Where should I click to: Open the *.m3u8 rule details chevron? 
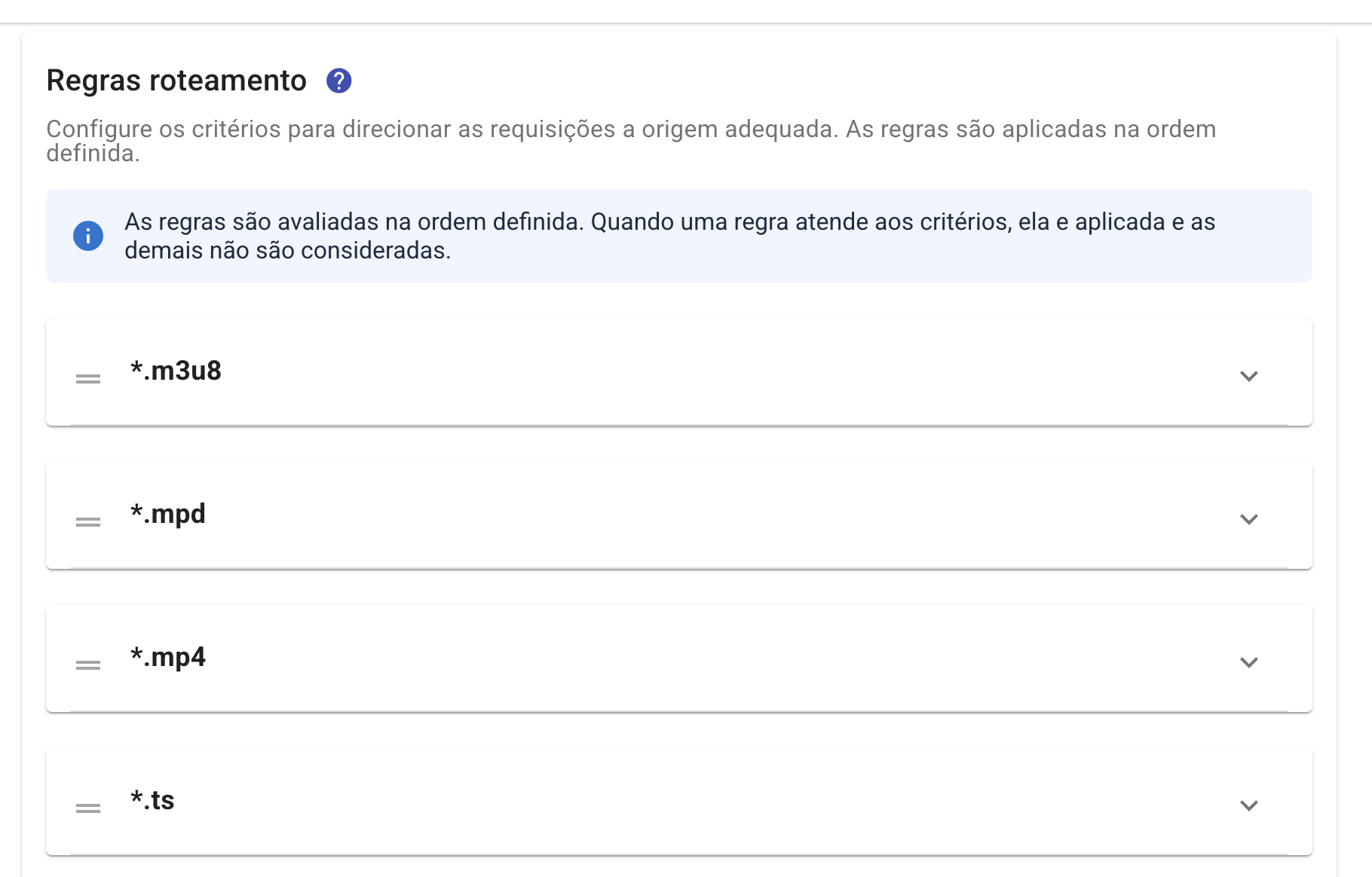(1249, 375)
